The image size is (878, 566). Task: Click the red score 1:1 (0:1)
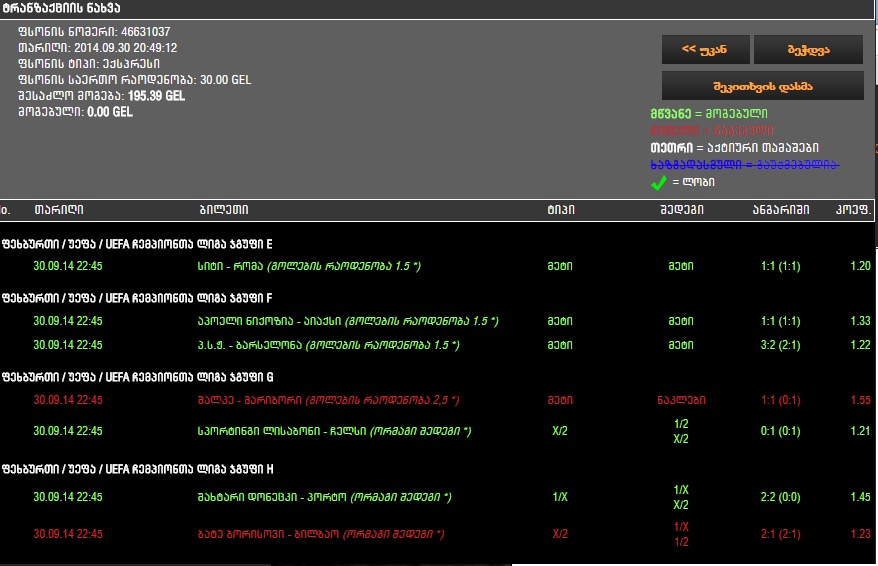[781, 400]
